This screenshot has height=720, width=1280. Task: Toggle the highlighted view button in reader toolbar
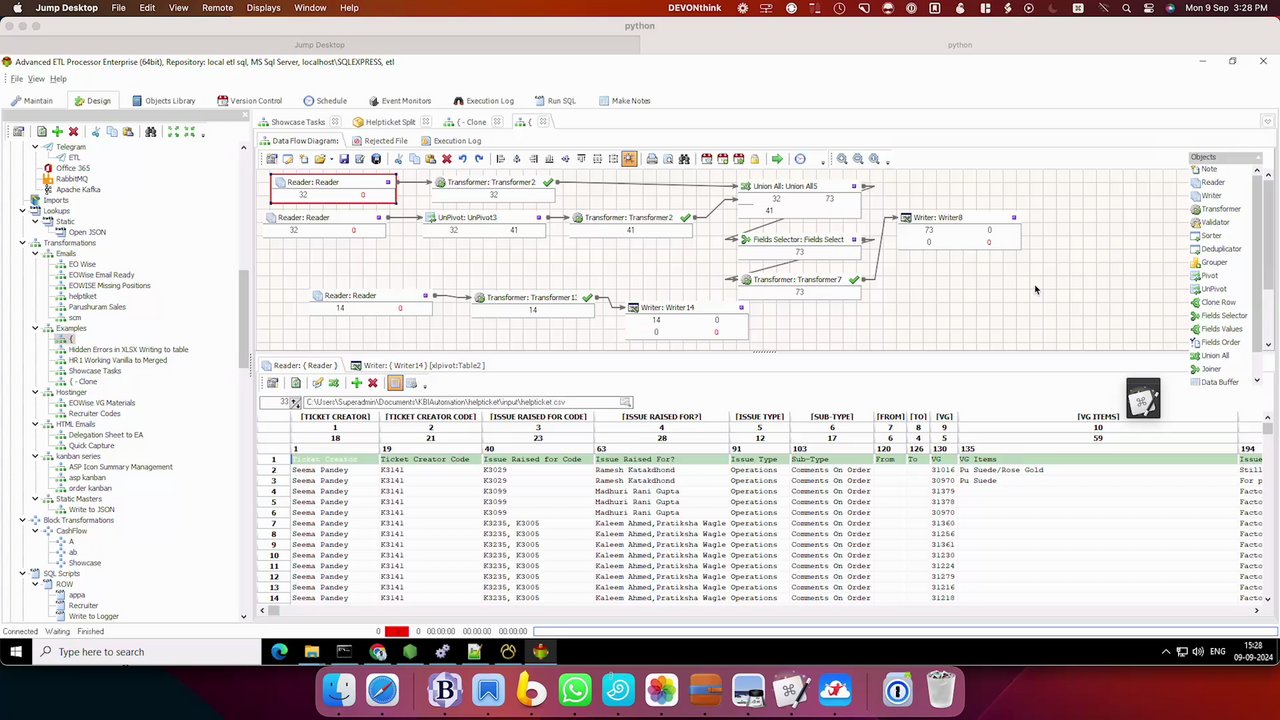pos(394,383)
